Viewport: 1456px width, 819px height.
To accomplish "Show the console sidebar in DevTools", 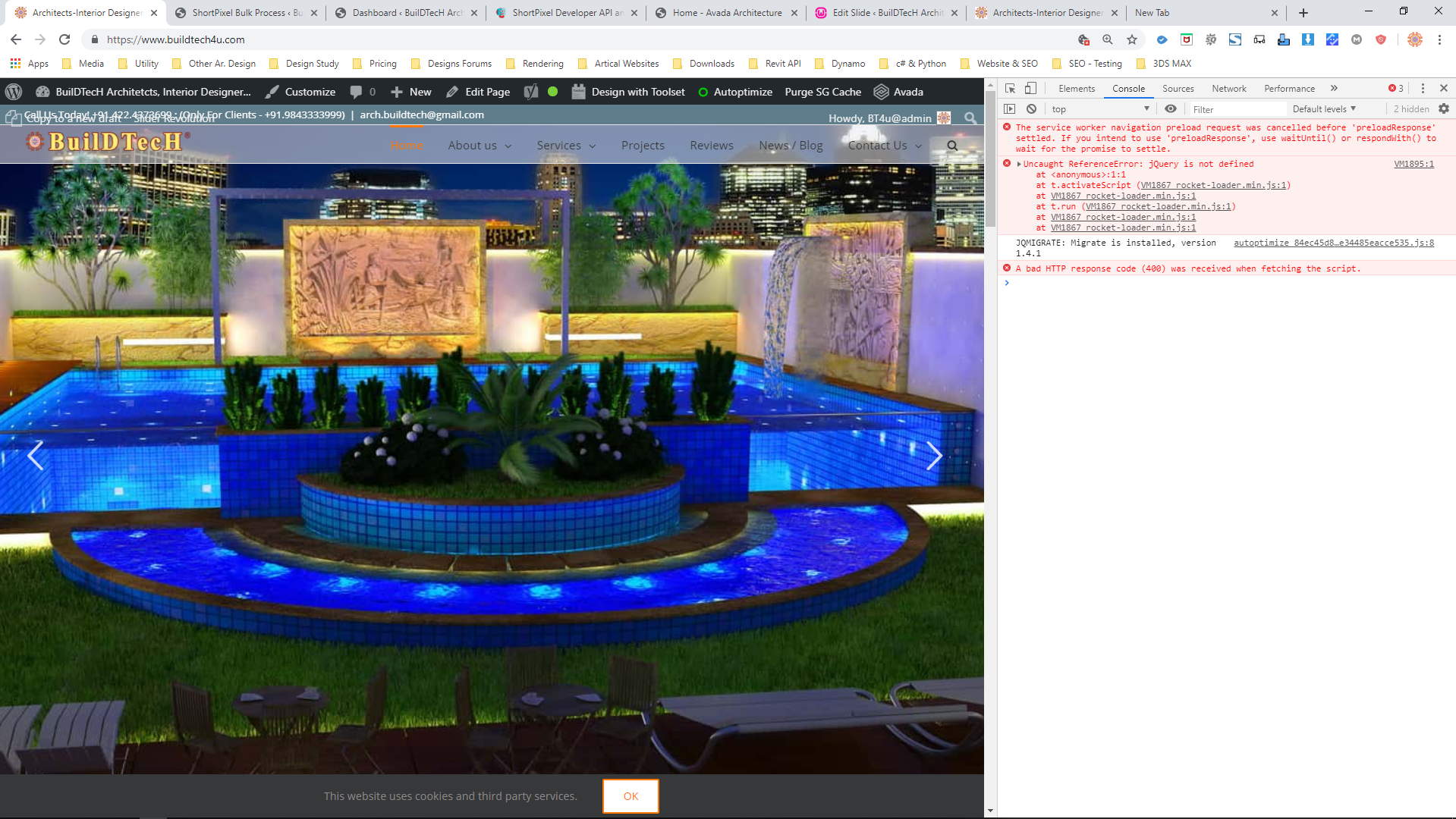I will pyautogui.click(x=1010, y=109).
